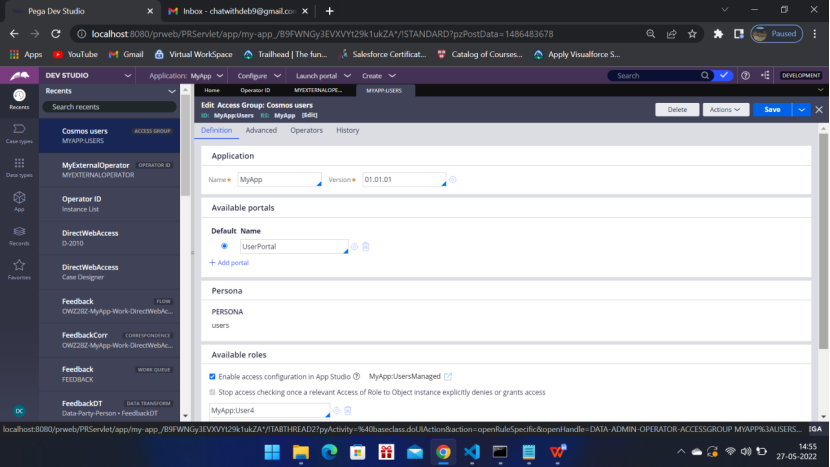Expand the tab list chevron at right

point(820,90)
